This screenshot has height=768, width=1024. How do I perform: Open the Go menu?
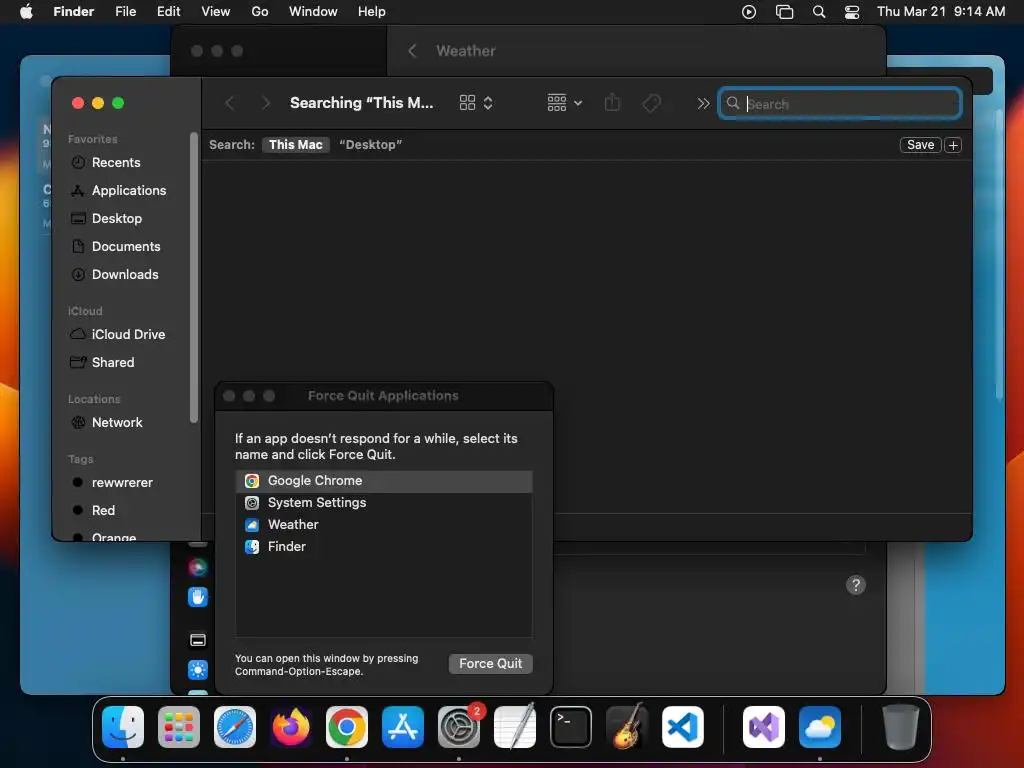click(260, 12)
